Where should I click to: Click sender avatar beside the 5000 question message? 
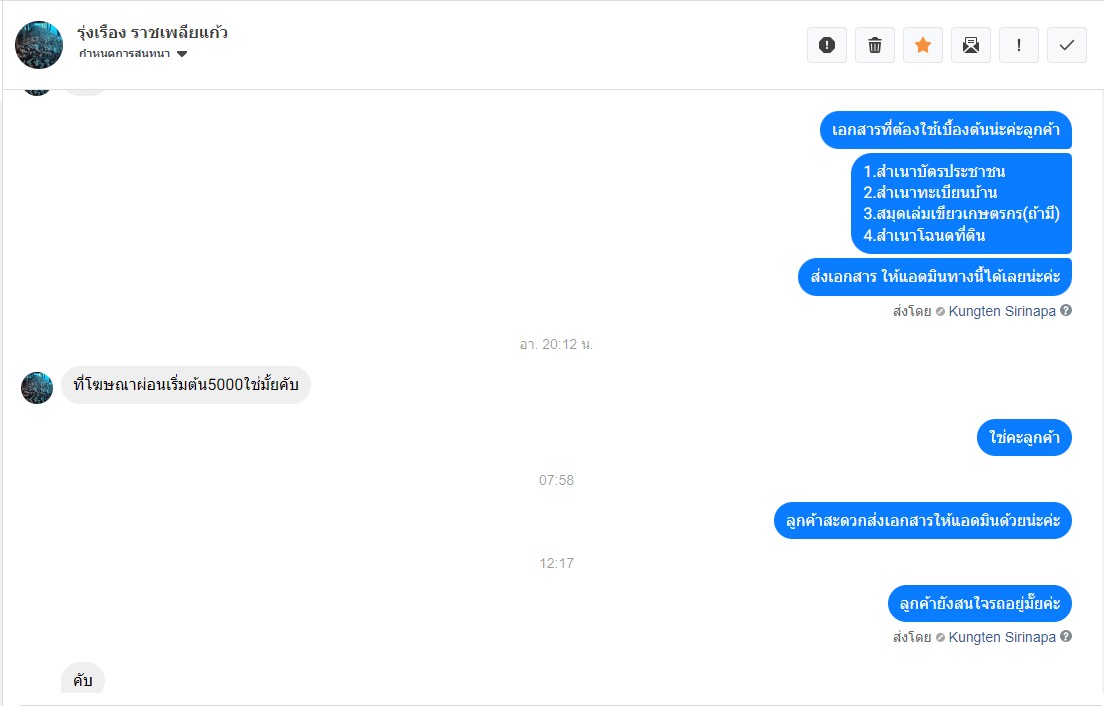pyautogui.click(x=37, y=388)
